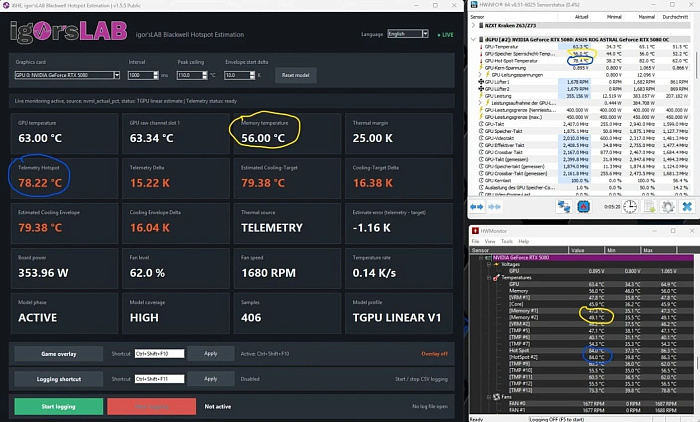Open HWMonitor Tools menu
The height and width of the screenshot is (422, 700).
(x=507, y=241)
